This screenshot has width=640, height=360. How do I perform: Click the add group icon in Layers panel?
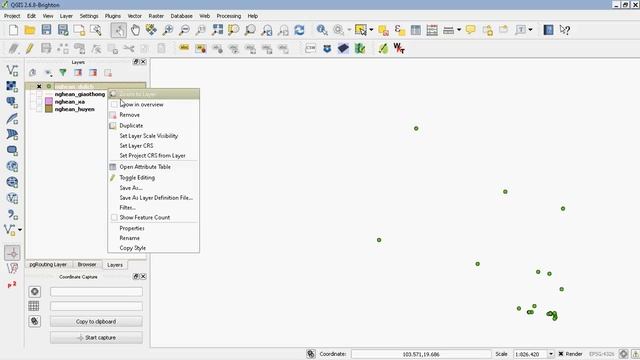[x=33, y=73]
